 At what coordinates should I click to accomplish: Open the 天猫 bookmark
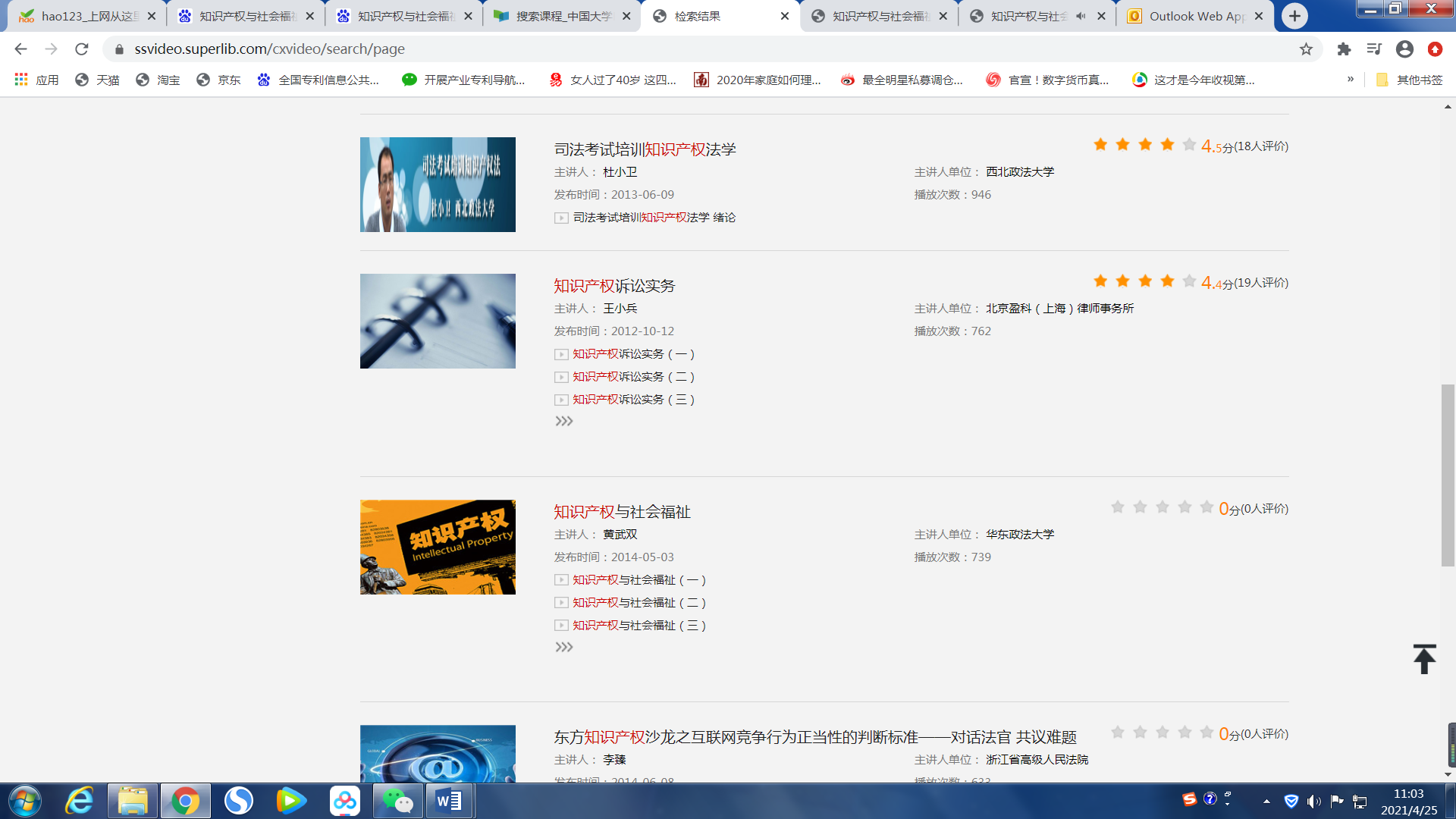tap(97, 80)
